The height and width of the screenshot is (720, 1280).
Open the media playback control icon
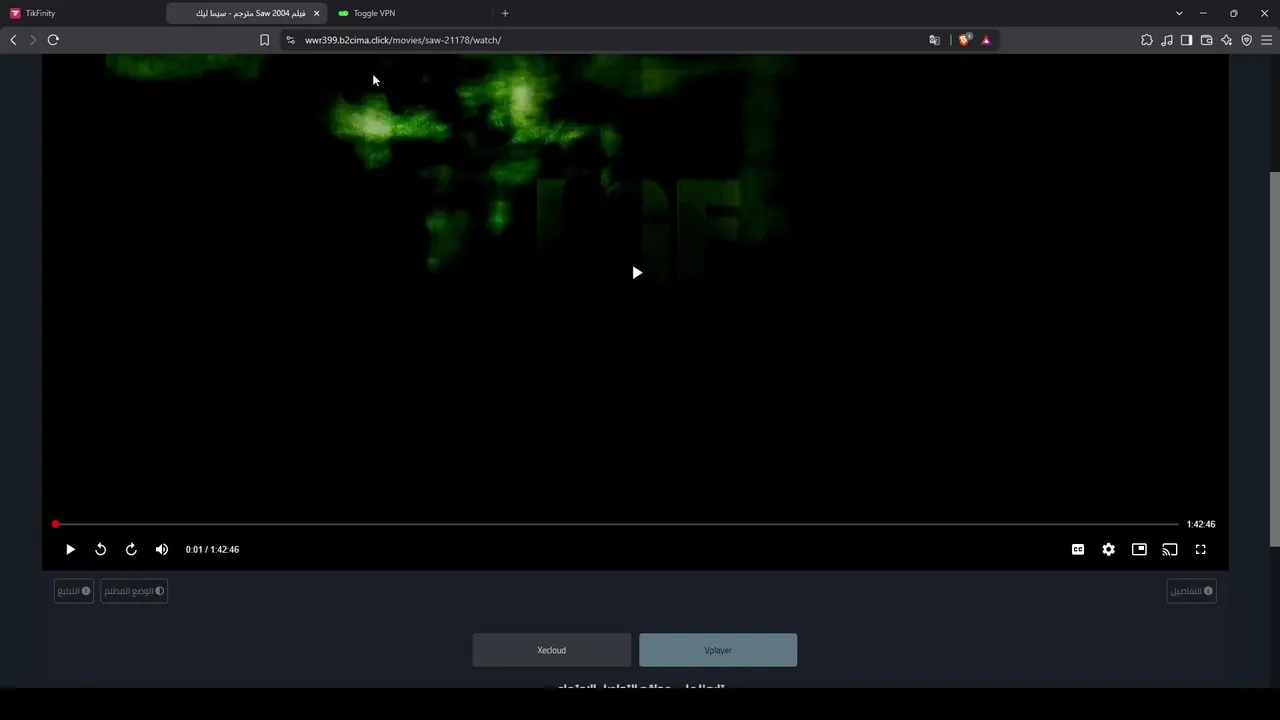point(1167,40)
